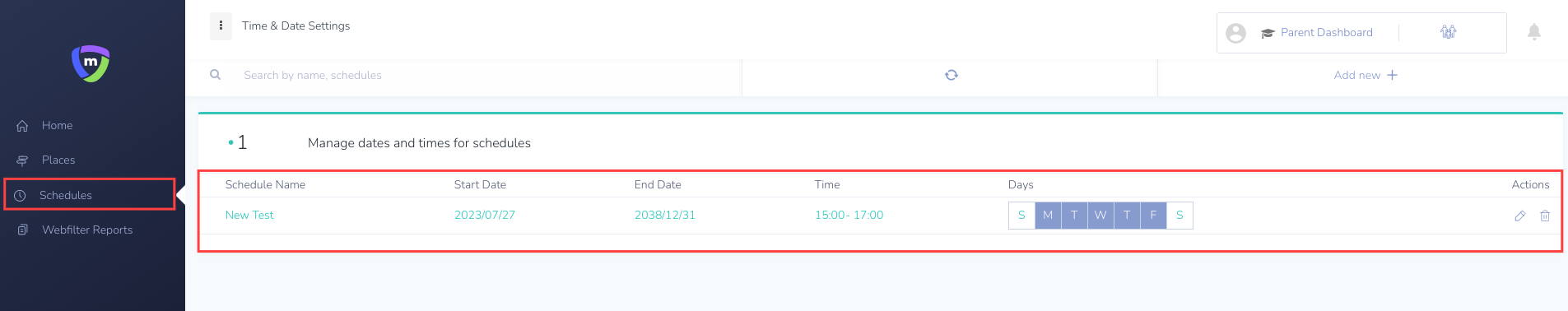This screenshot has width=1568, height=311.
Task: Toggle Friday in the days selector
Action: (1153, 216)
